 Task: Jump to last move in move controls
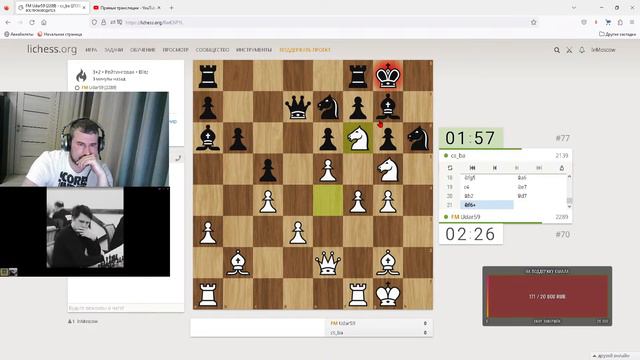coord(539,168)
